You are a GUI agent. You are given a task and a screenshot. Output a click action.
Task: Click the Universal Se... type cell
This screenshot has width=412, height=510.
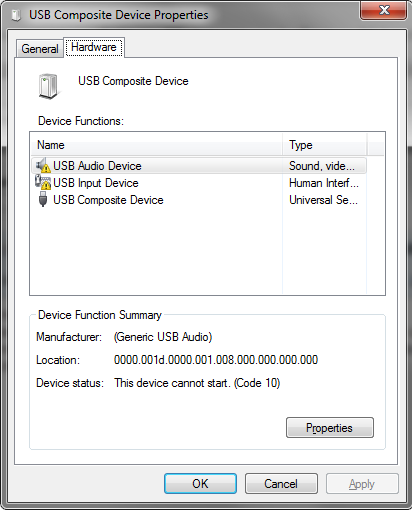323,200
